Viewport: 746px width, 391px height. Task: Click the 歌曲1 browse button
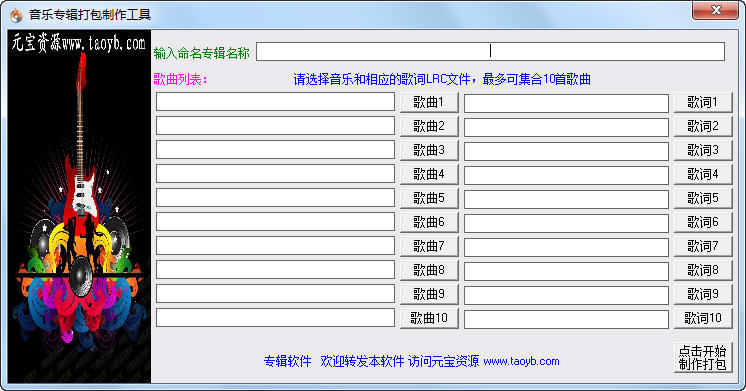click(x=429, y=102)
